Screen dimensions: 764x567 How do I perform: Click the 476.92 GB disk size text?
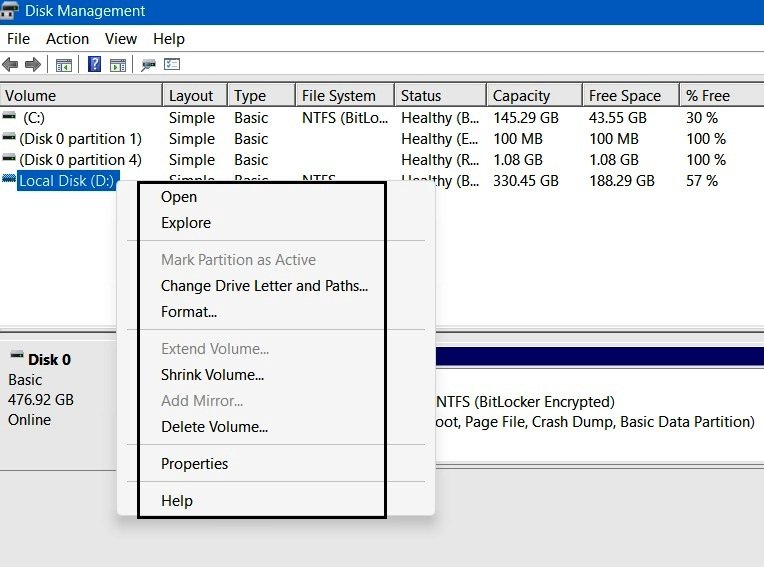point(41,399)
